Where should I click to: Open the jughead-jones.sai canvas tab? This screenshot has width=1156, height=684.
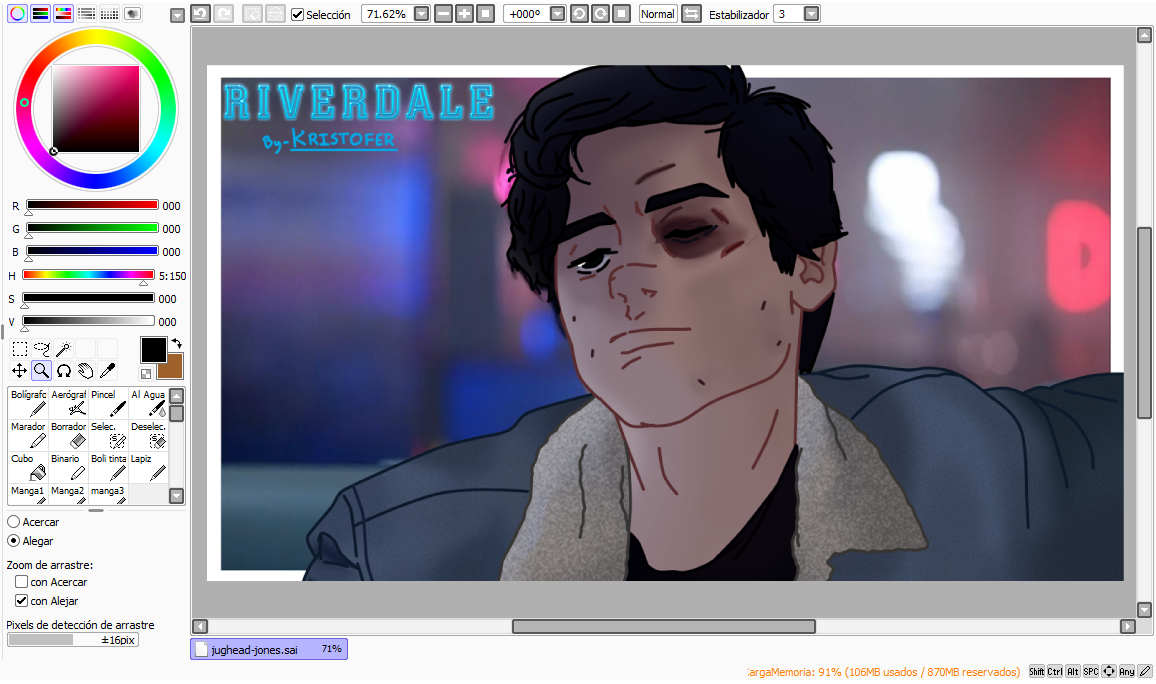click(269, 649)
